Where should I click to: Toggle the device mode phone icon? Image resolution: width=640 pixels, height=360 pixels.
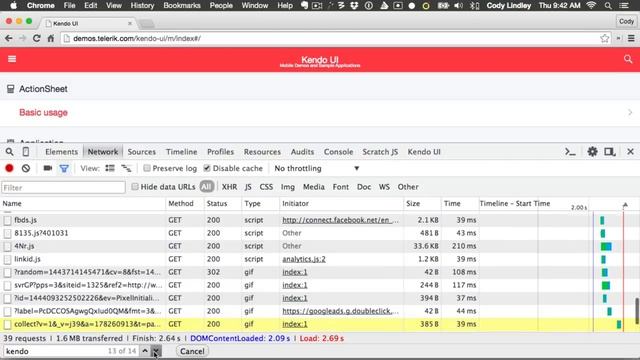coord(26,152)
